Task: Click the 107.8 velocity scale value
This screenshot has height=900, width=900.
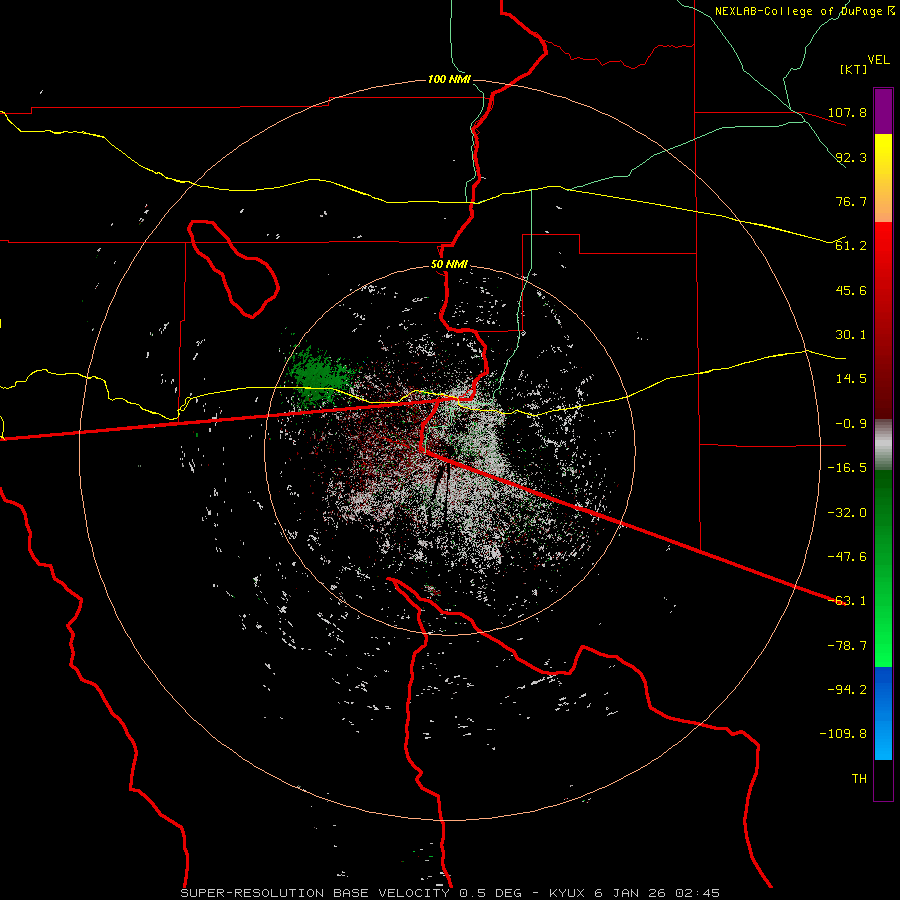Action: (847, 112)
